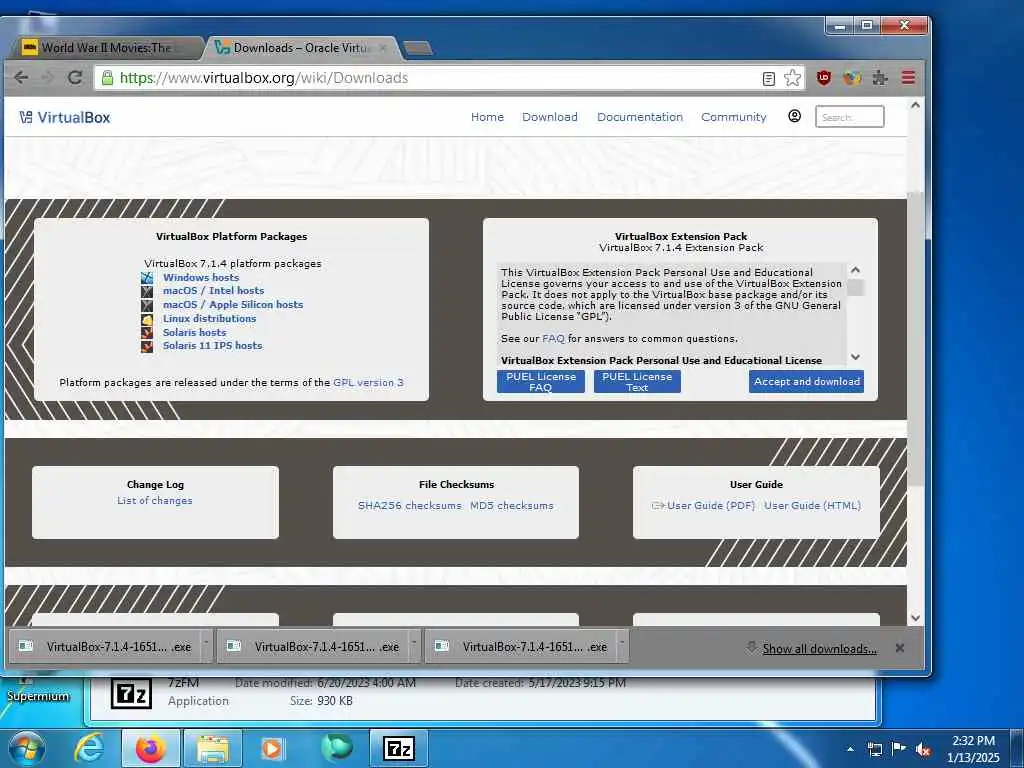This screenshot has width=1024, height=768.
Task: Open the Solaris 11 IPS hosts link
Action: coord(212,345)
